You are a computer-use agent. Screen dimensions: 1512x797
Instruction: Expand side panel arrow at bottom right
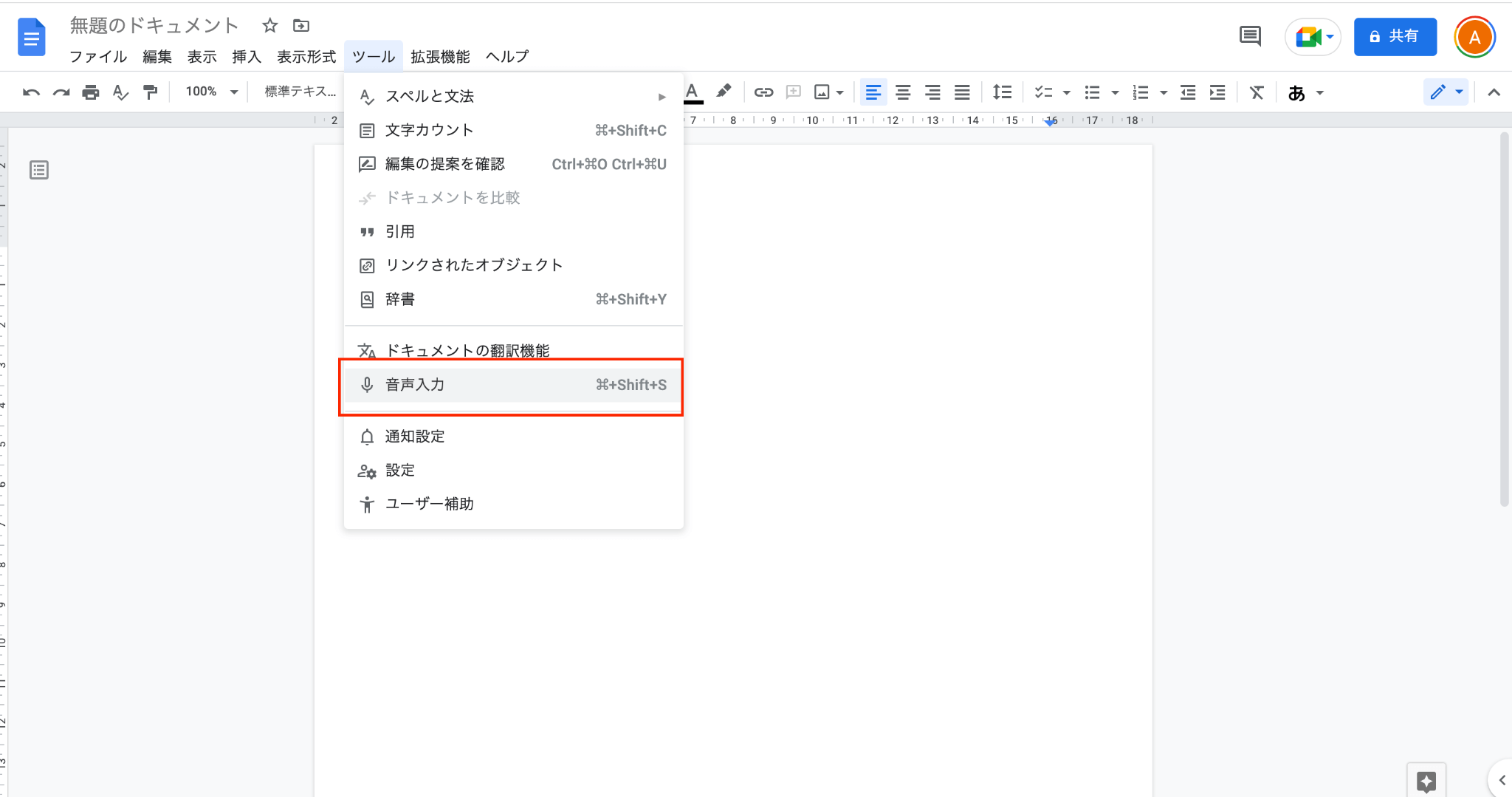[x=1502, y=780]
